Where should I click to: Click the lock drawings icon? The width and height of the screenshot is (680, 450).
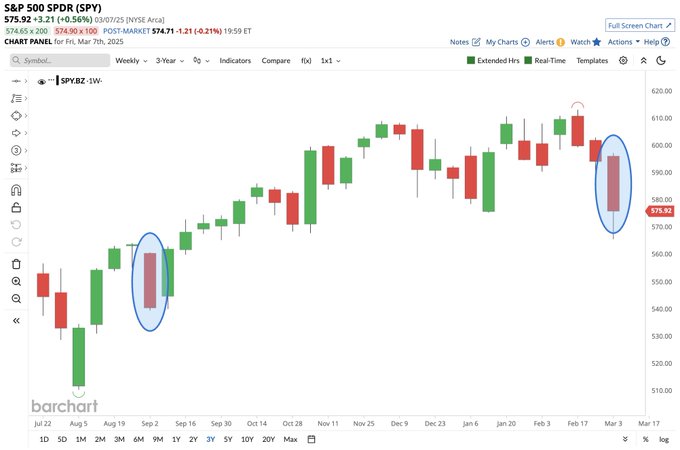click(17, 208)
